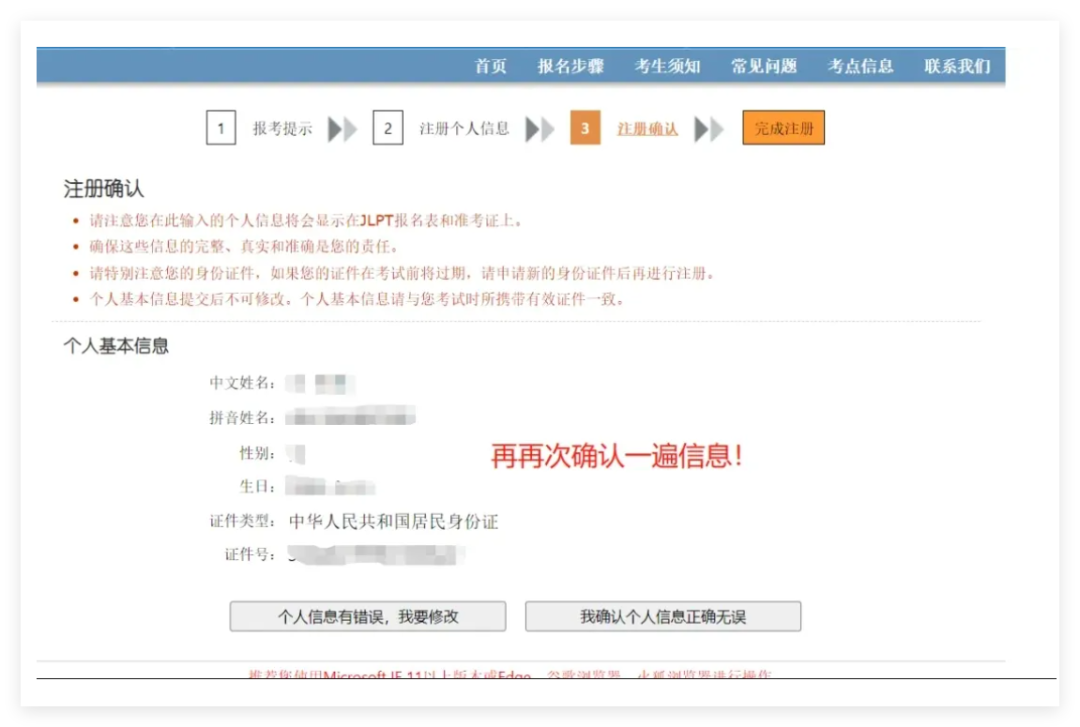Click arrows after 注册个人信息 step
Image resolution: width=1080 pixels, height=727 pixels.
tap(540, 129)
